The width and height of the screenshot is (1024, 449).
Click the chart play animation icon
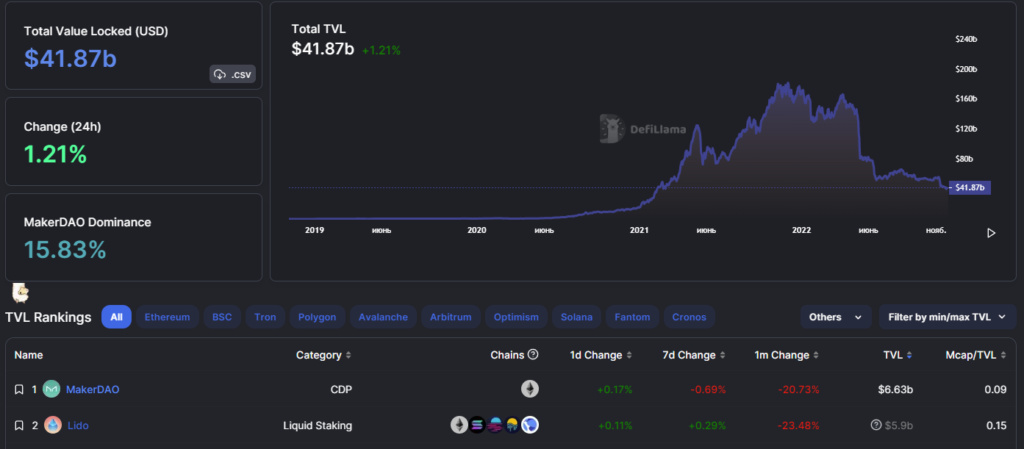(x=991, y=233)
